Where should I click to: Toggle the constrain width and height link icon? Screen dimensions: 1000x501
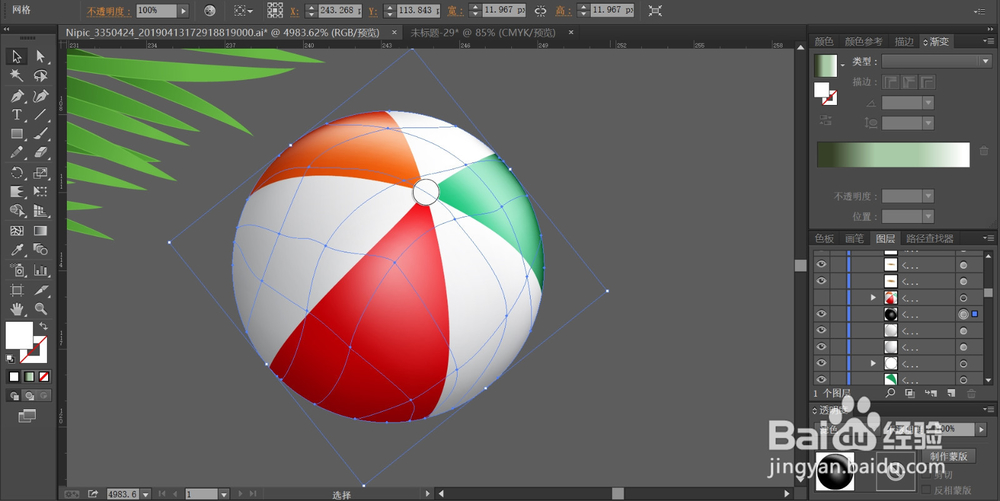coord(540,10)
